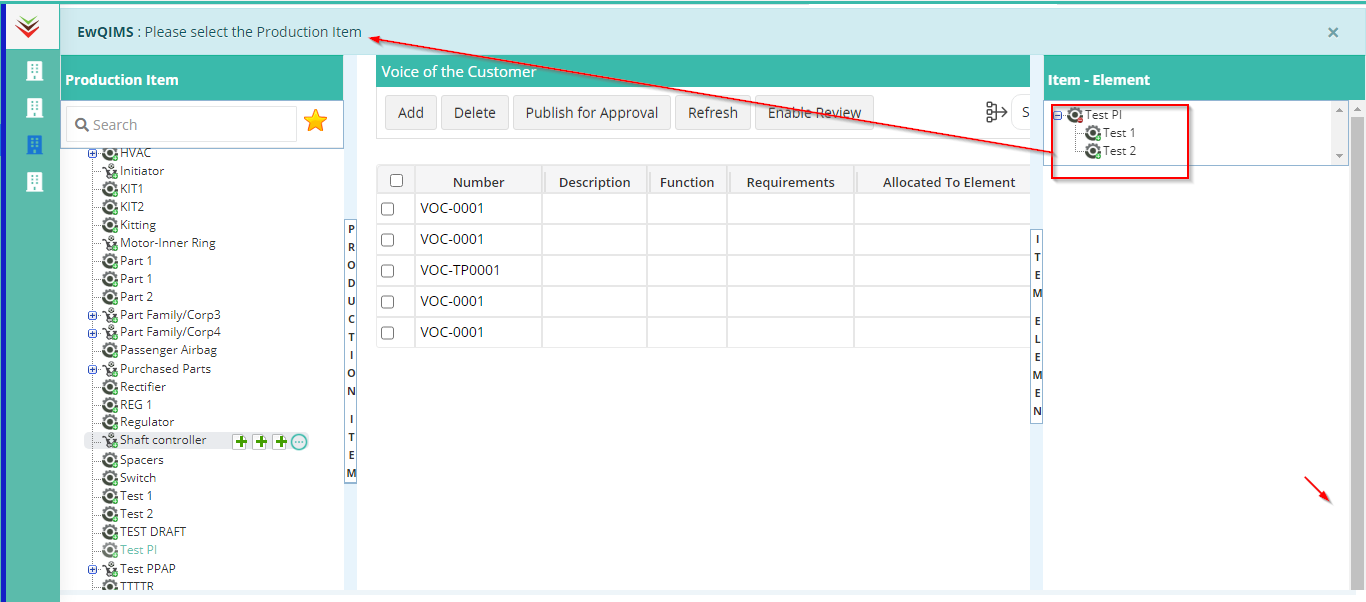Select Test 1 label in Production Item tree
The width and height of the screenshot is (1366, 602).
[x=136, y=496]
